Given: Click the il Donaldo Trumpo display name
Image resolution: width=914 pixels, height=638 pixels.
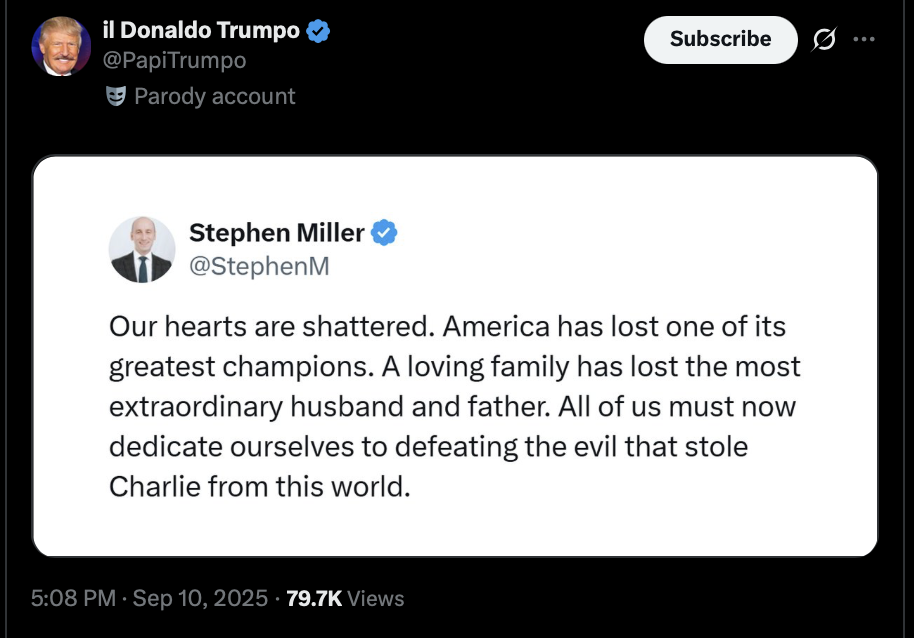Looking at the screenshot, I should (201, 31).
